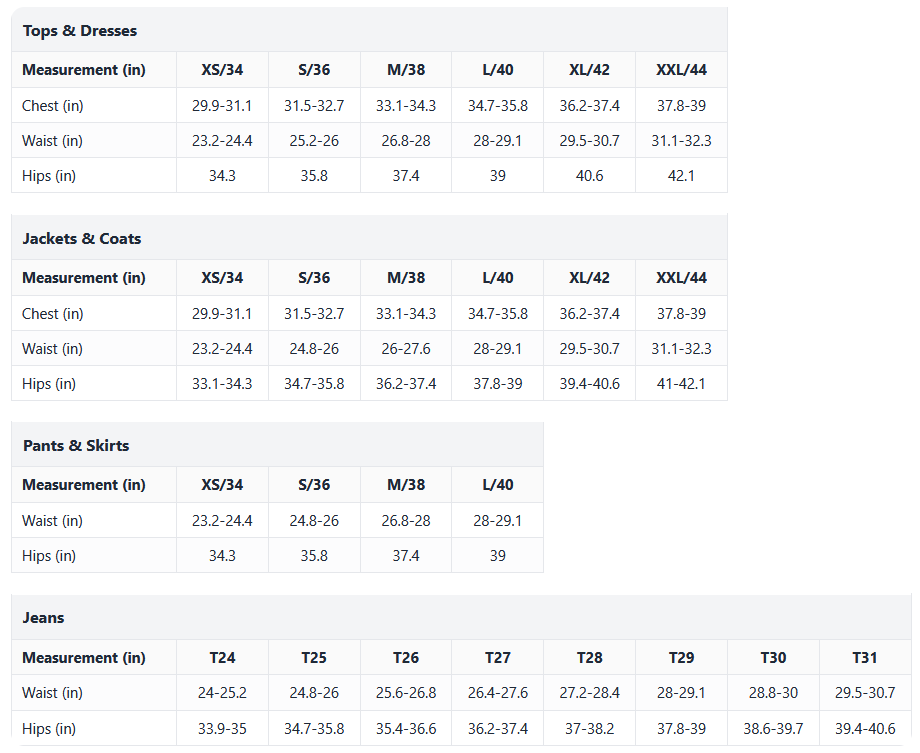This screenshot has width=920, height=753.
Task: Select the XXL/44 header under Jackets & Coats
Action: pyautogui.click(x=681, y=277)
